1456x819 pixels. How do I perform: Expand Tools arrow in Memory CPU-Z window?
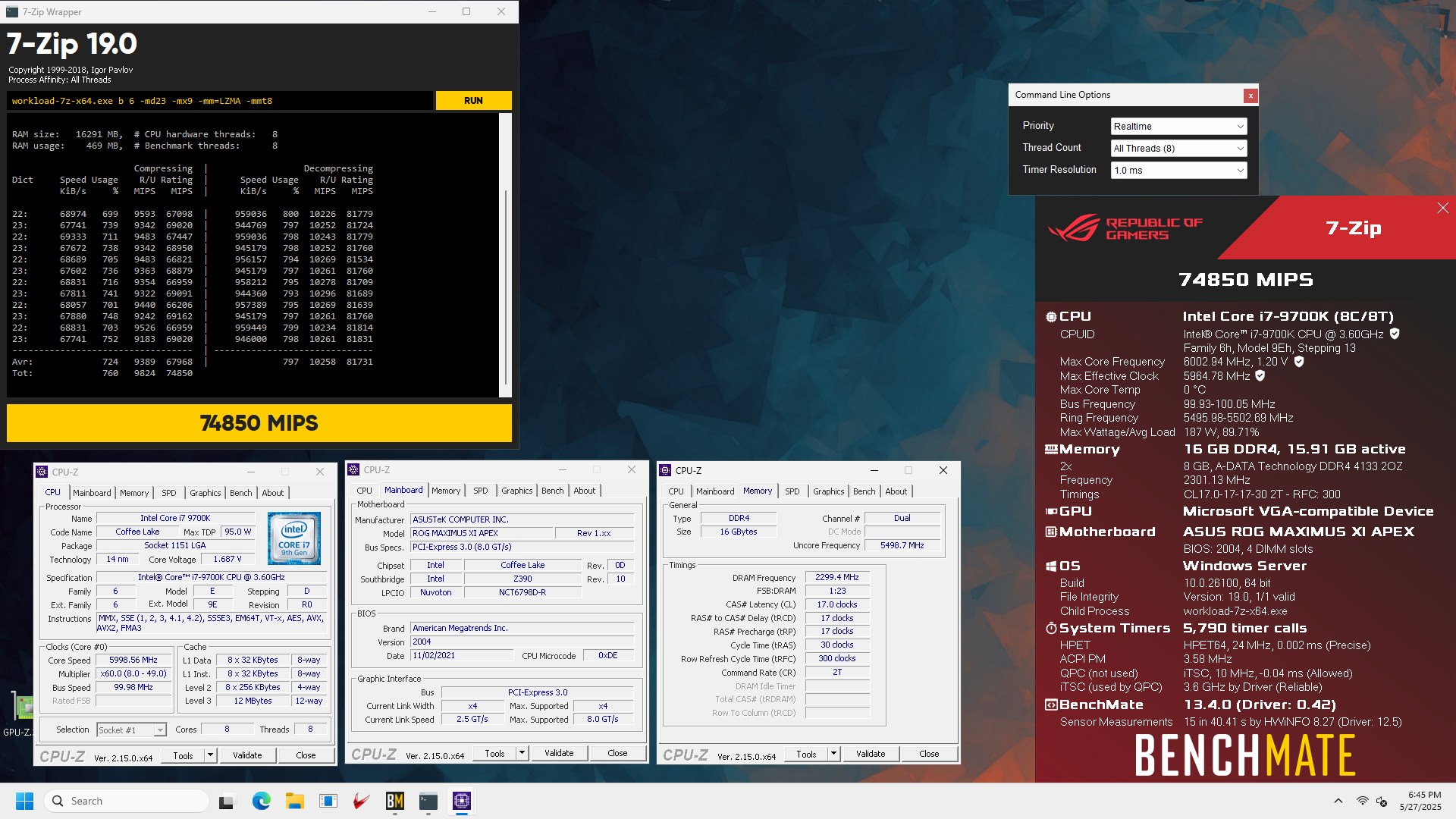point(834,754)
